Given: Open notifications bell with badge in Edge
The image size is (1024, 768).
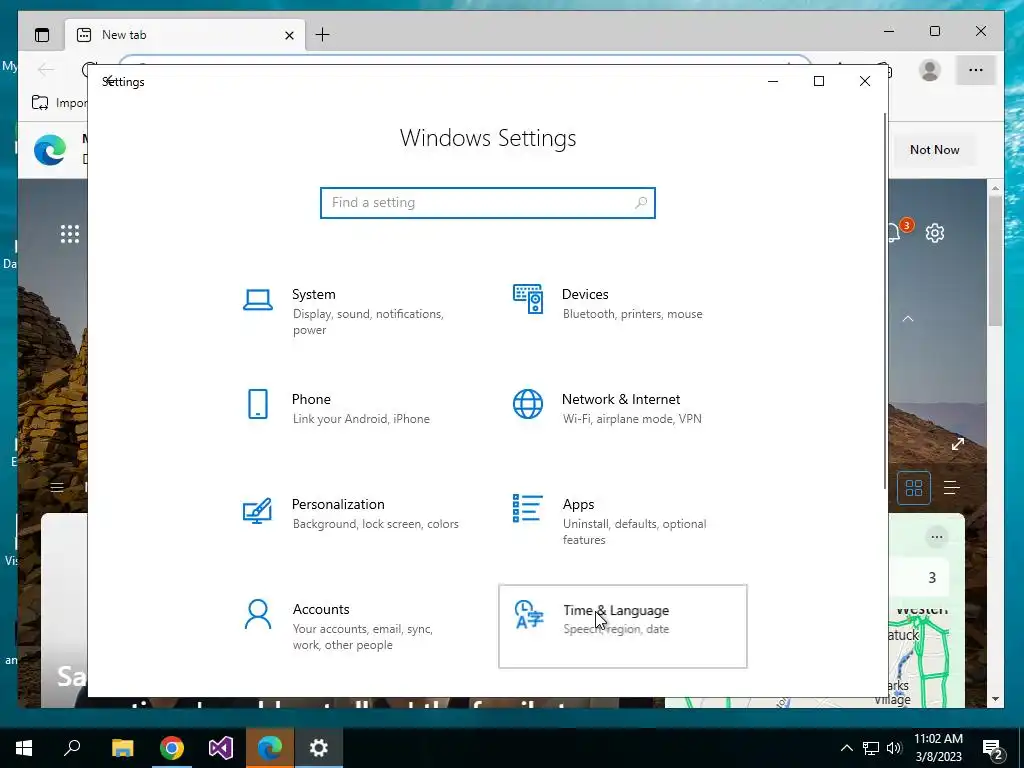Looking at the screenshot, I should point(897,231).
